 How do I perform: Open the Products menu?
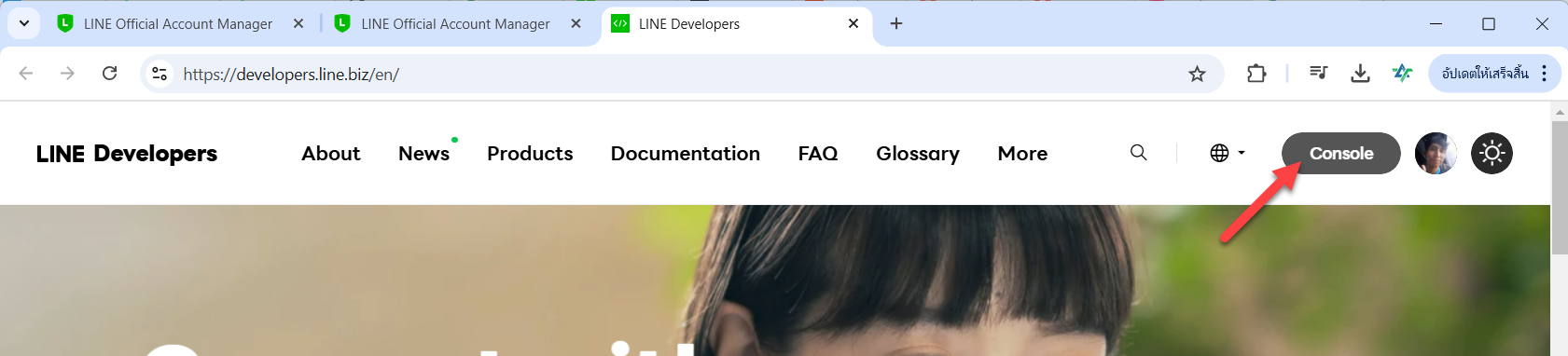pos(530,154)
